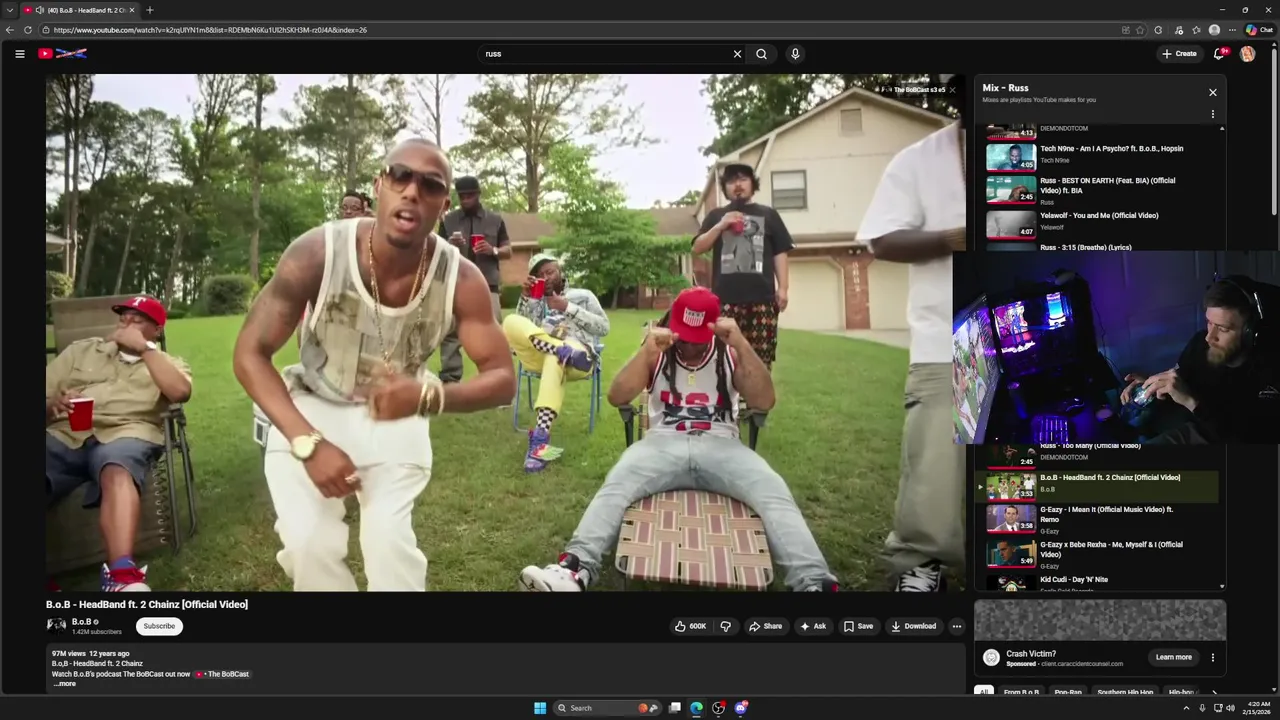
Task: Open the taskbar volume speaker icon
Action: (1230, 708)
